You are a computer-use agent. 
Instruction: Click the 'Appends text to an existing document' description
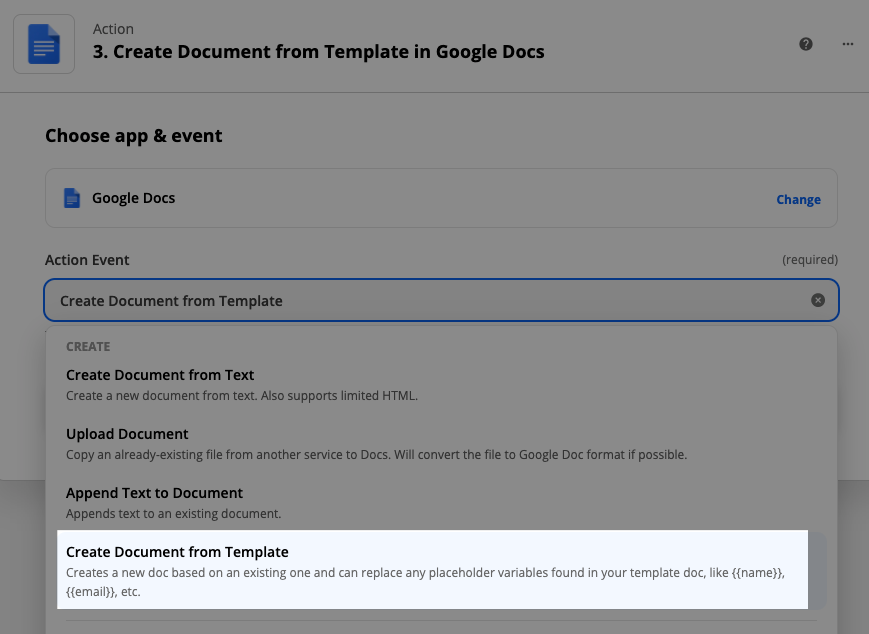[173, 514]
